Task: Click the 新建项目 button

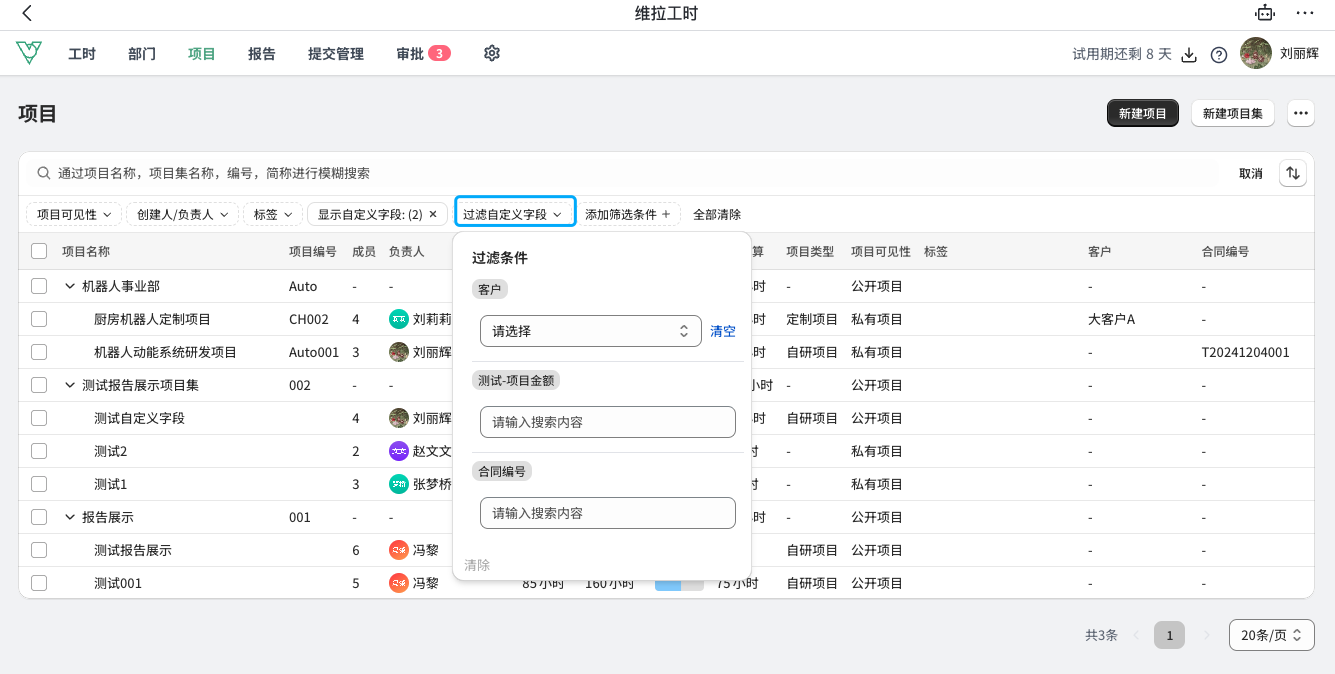Action: [x=1142, y=113]
